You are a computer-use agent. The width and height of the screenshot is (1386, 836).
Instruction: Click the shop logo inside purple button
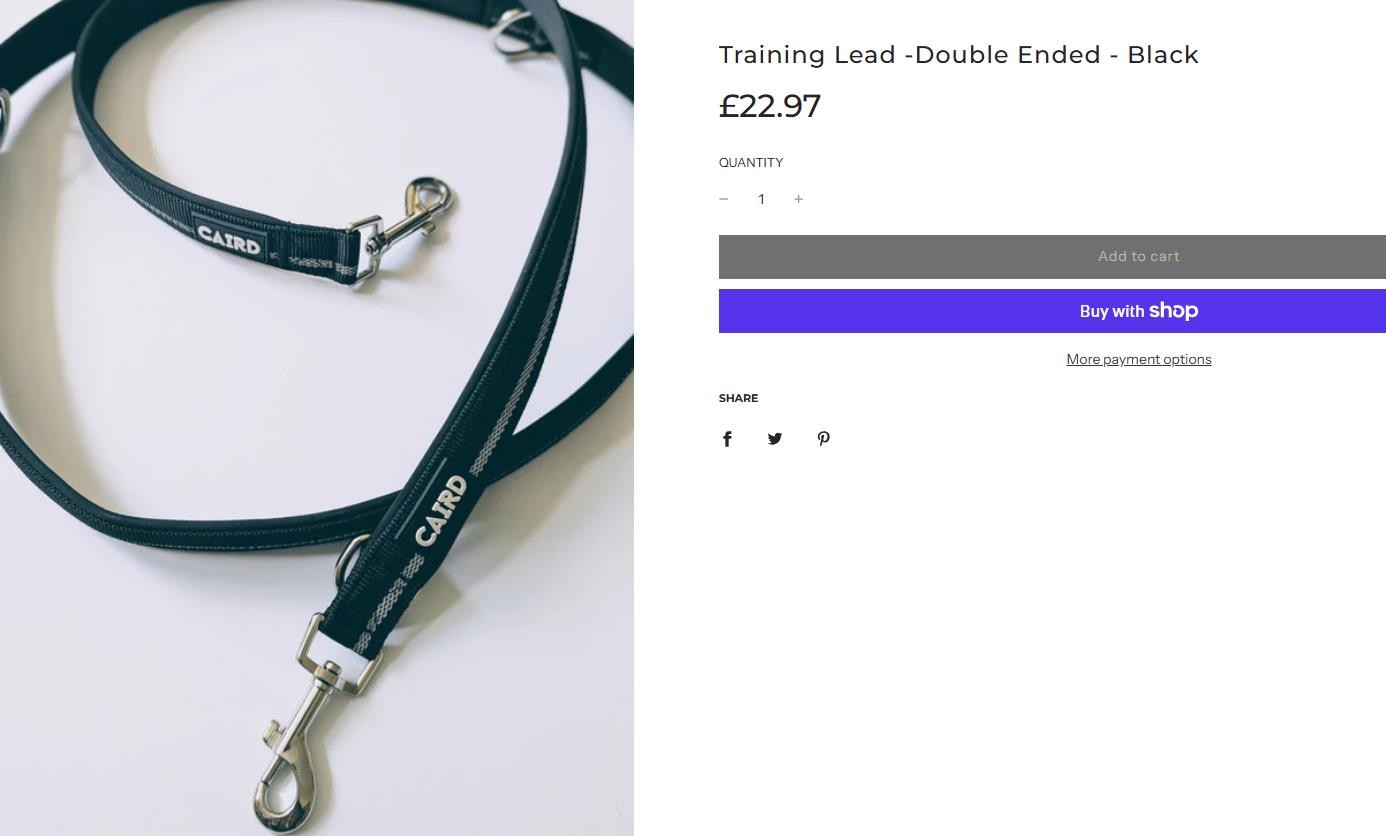(x=1173, y=311)
